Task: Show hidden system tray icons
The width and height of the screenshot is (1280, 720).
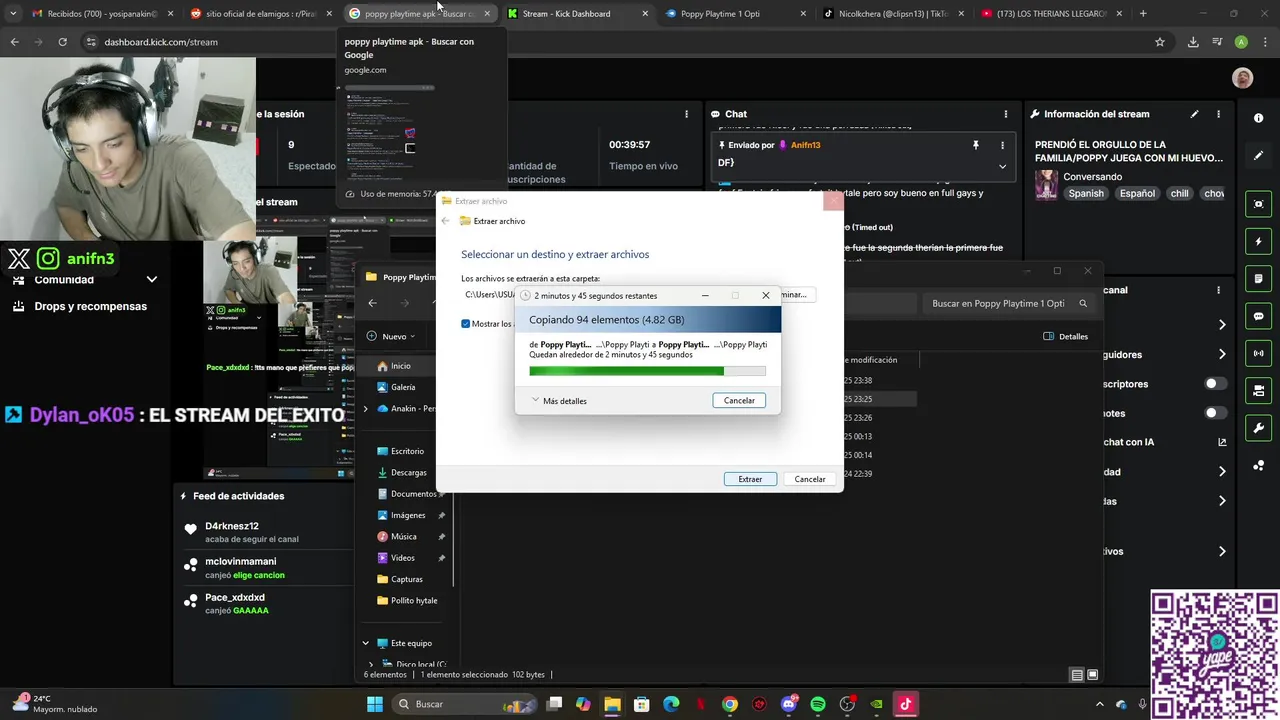Action: pos(1100,704)
